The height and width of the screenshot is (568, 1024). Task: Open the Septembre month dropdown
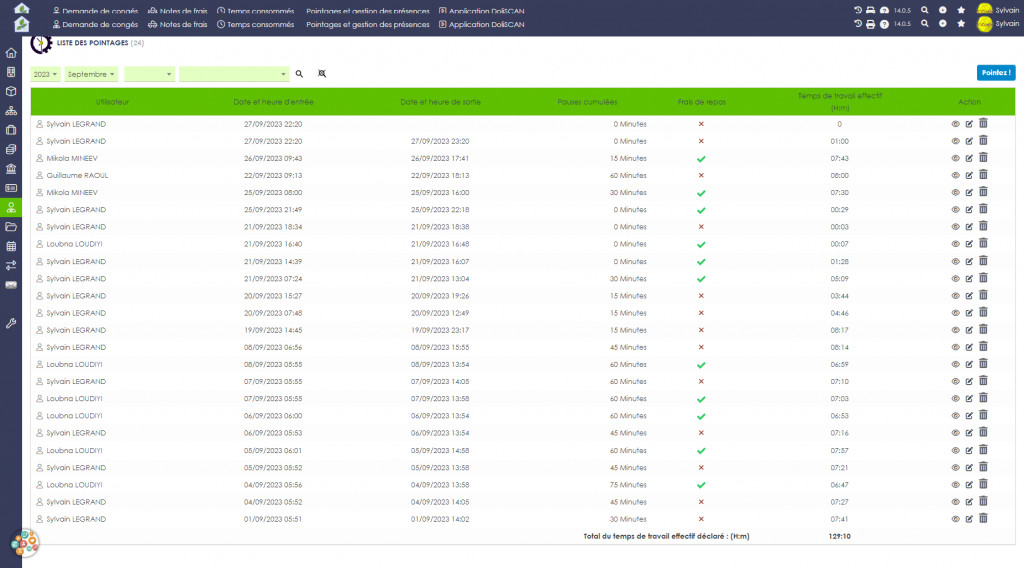point(91,74)
